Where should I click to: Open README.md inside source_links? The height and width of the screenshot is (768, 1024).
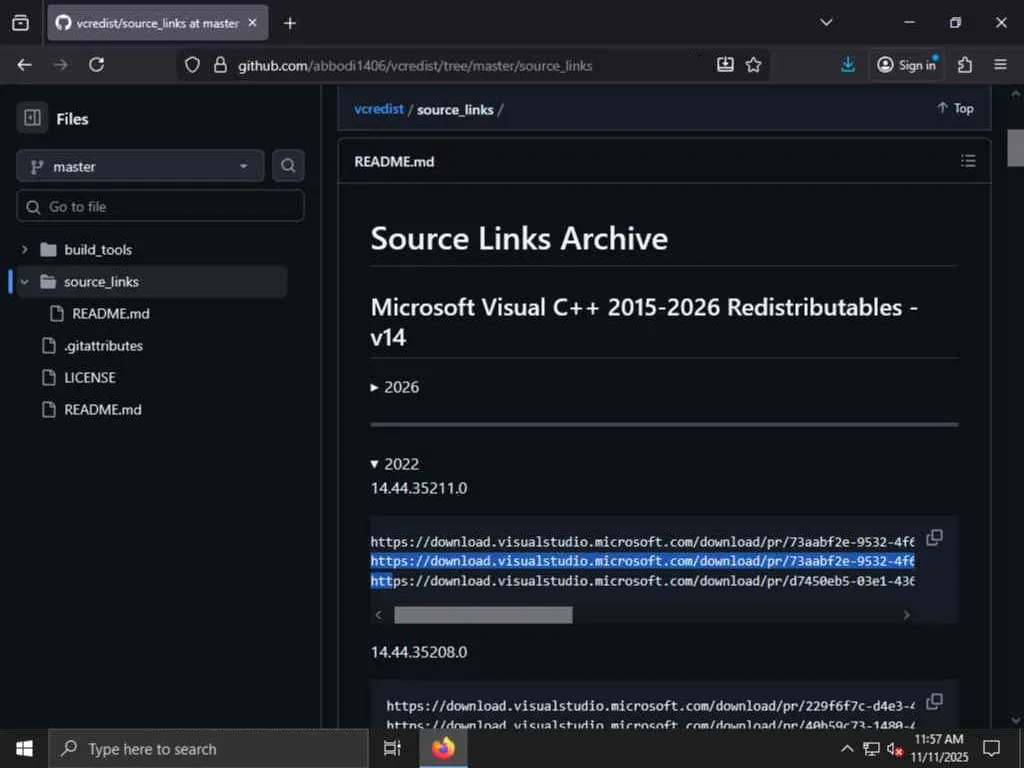click(x=110, y=313)
